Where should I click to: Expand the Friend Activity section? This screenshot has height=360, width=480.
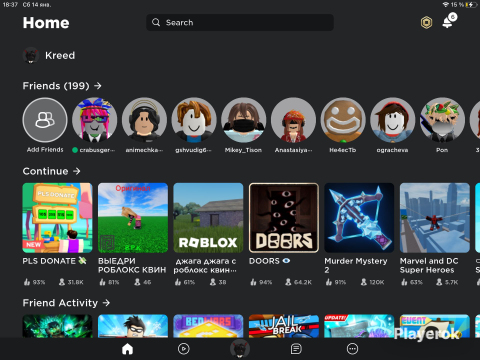coord(66,303)
